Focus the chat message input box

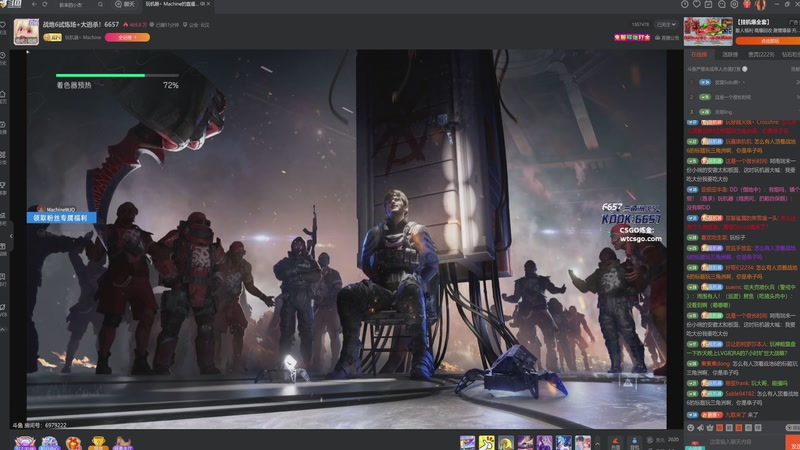[x=745, y=442]
